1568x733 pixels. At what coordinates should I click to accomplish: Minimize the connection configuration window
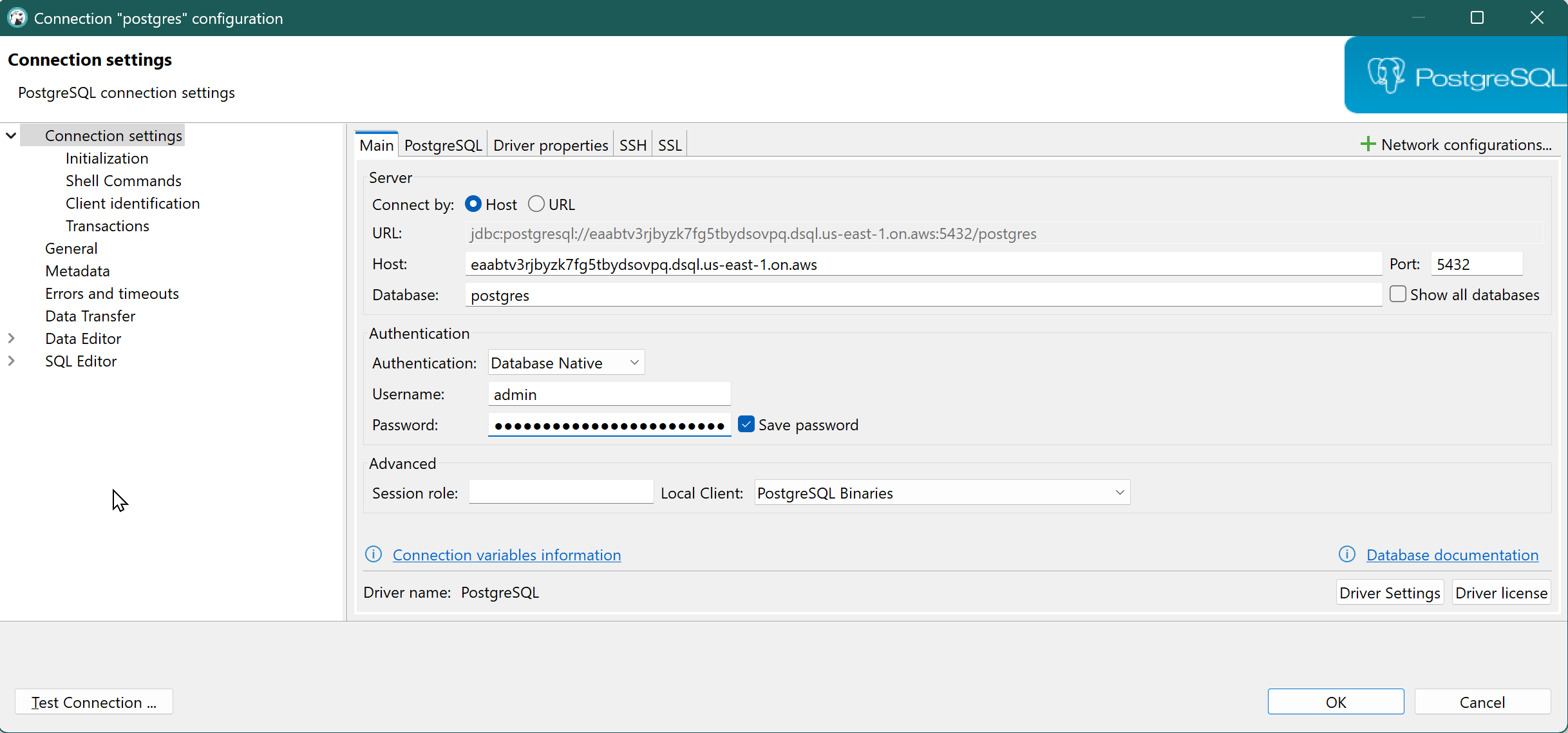(x=1418, y=18)
